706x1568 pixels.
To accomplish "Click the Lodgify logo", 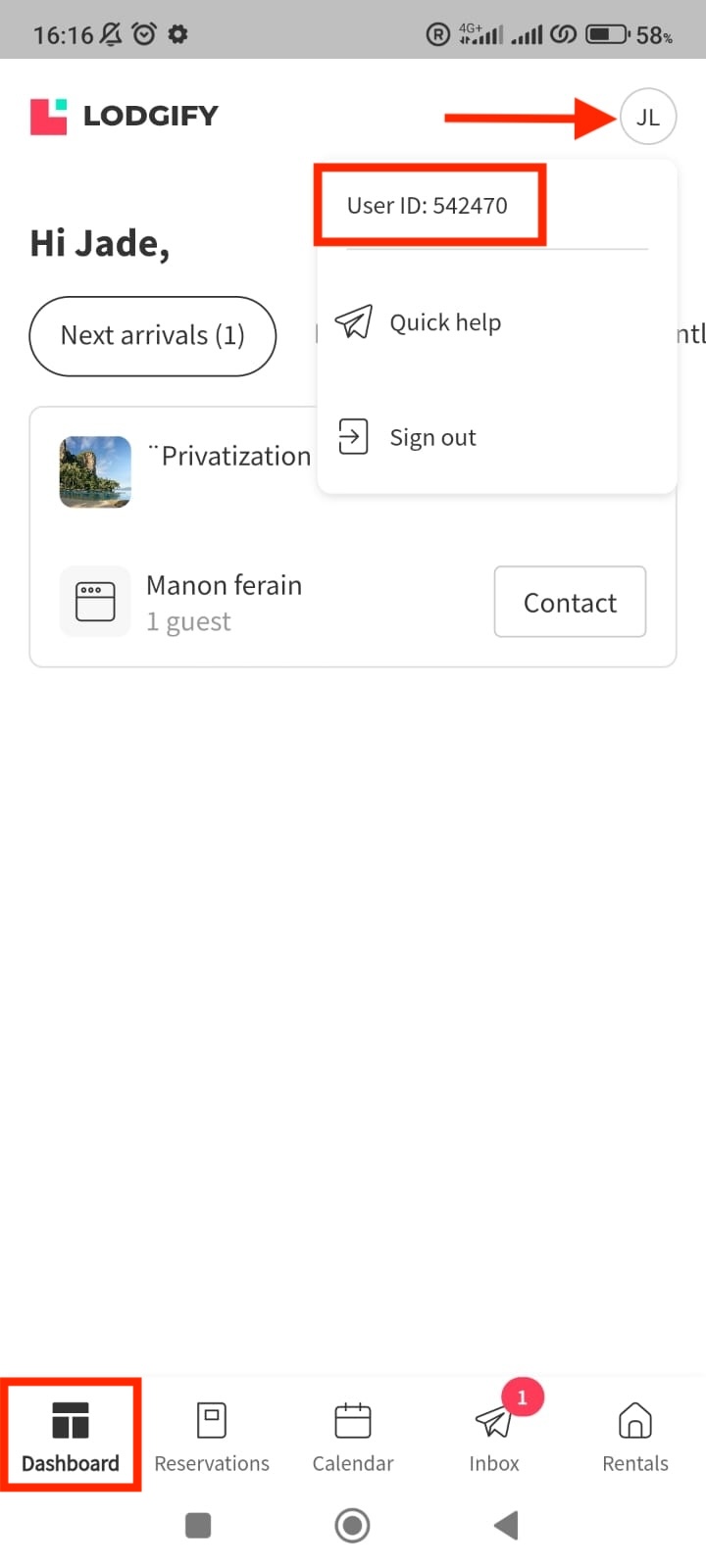I will coord(125,116).
